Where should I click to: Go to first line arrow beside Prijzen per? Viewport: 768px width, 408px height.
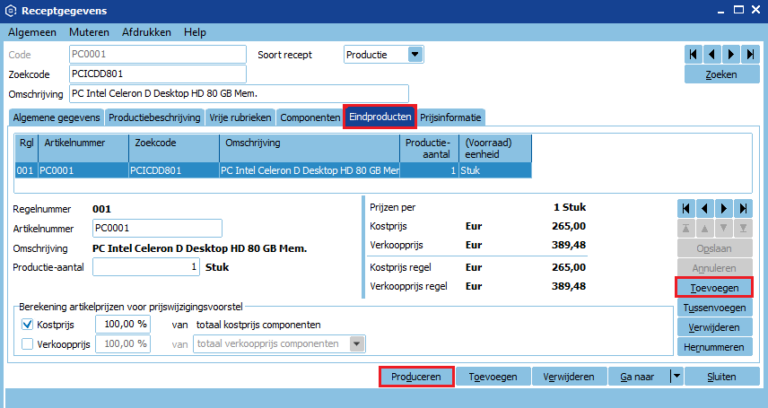pyautogui.click(x=686, y=208)
